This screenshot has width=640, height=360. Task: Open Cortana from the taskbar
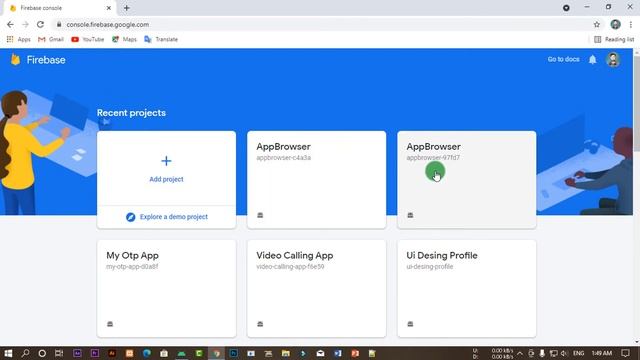(42, 353)
